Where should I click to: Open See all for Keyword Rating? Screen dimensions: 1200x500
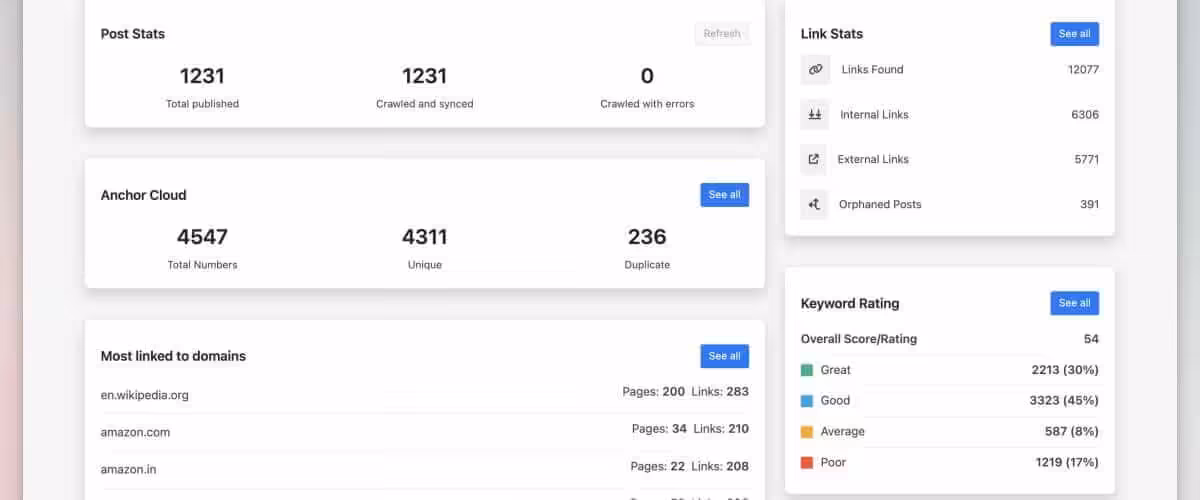1074,303
